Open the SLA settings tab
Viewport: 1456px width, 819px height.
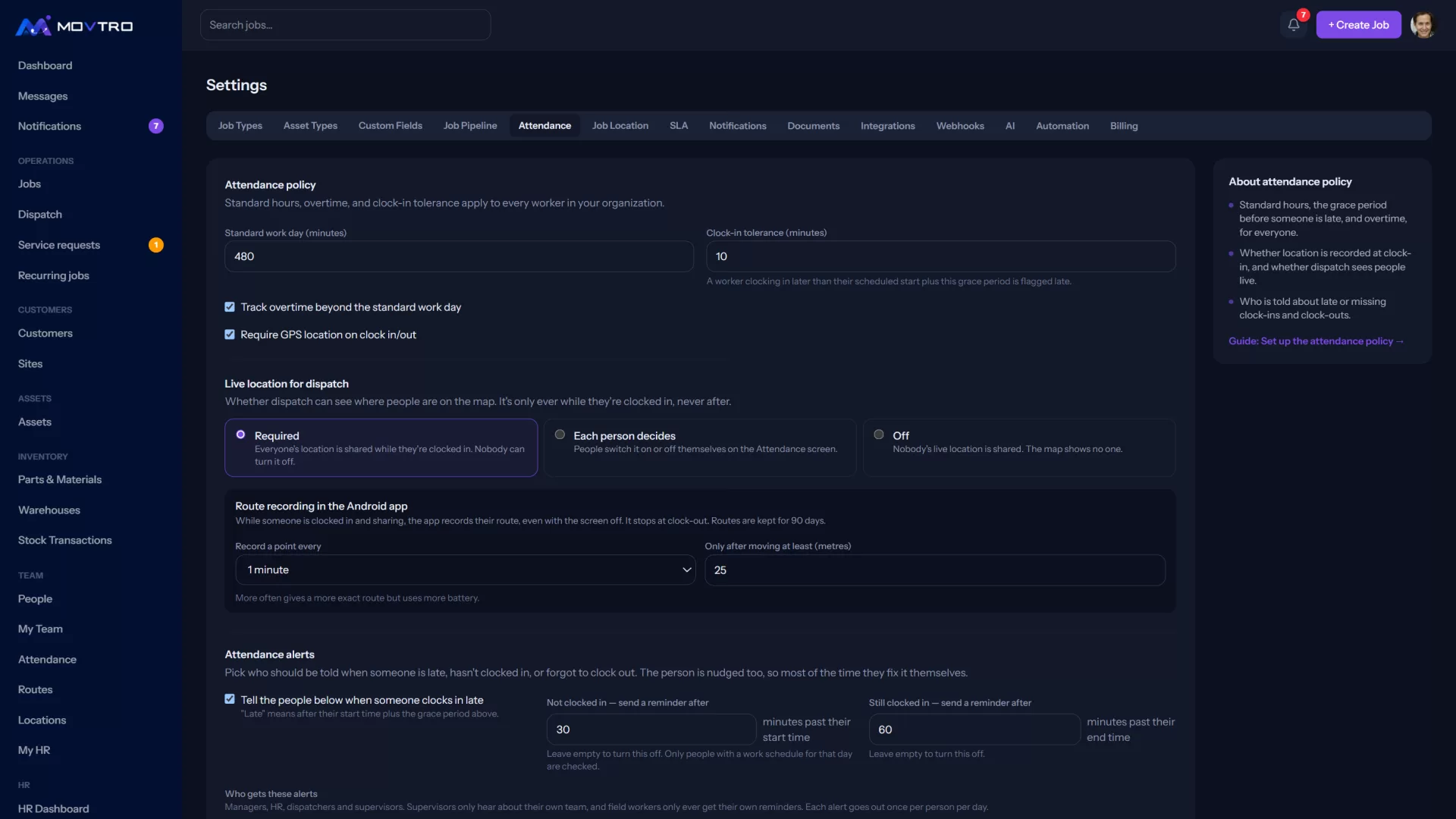pyautogui.click(x=679, y=126)
